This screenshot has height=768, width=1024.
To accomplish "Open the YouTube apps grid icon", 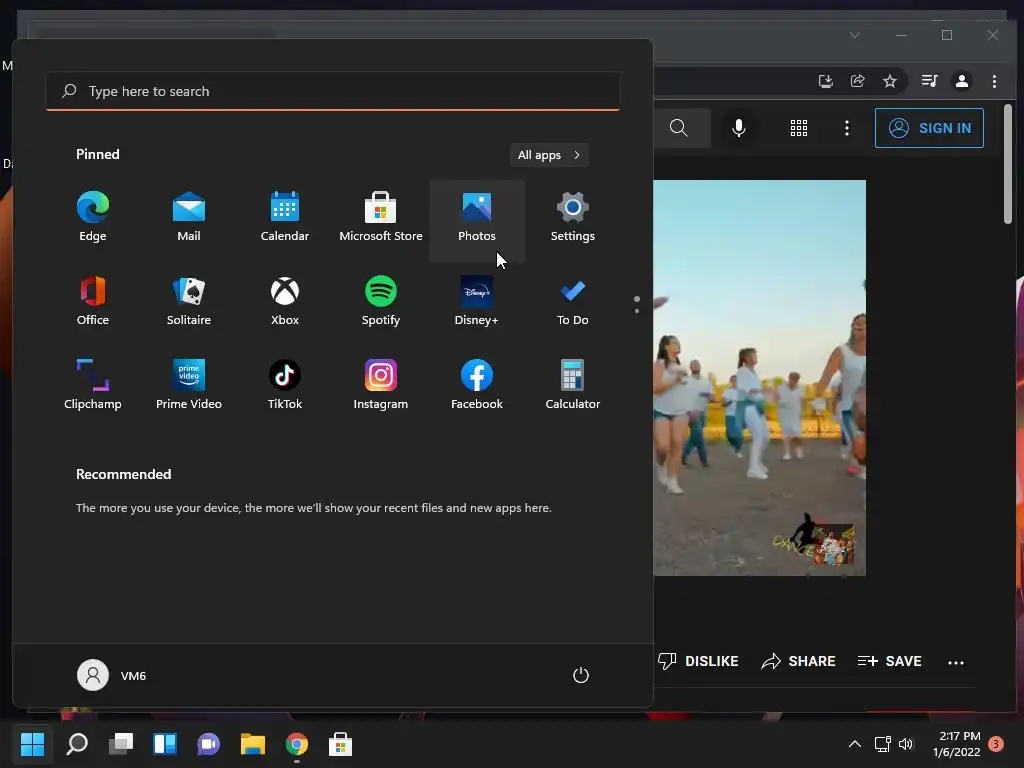I will [x=799, y=128].
